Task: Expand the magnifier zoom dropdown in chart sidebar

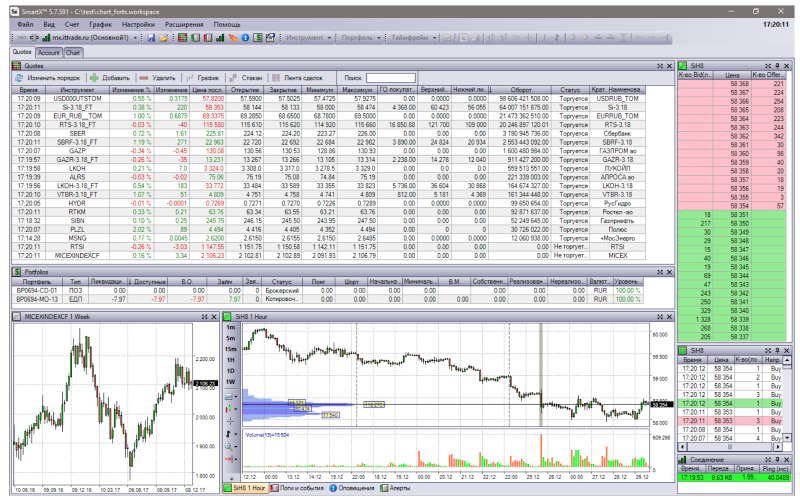Action: click(x=236, y=446)
